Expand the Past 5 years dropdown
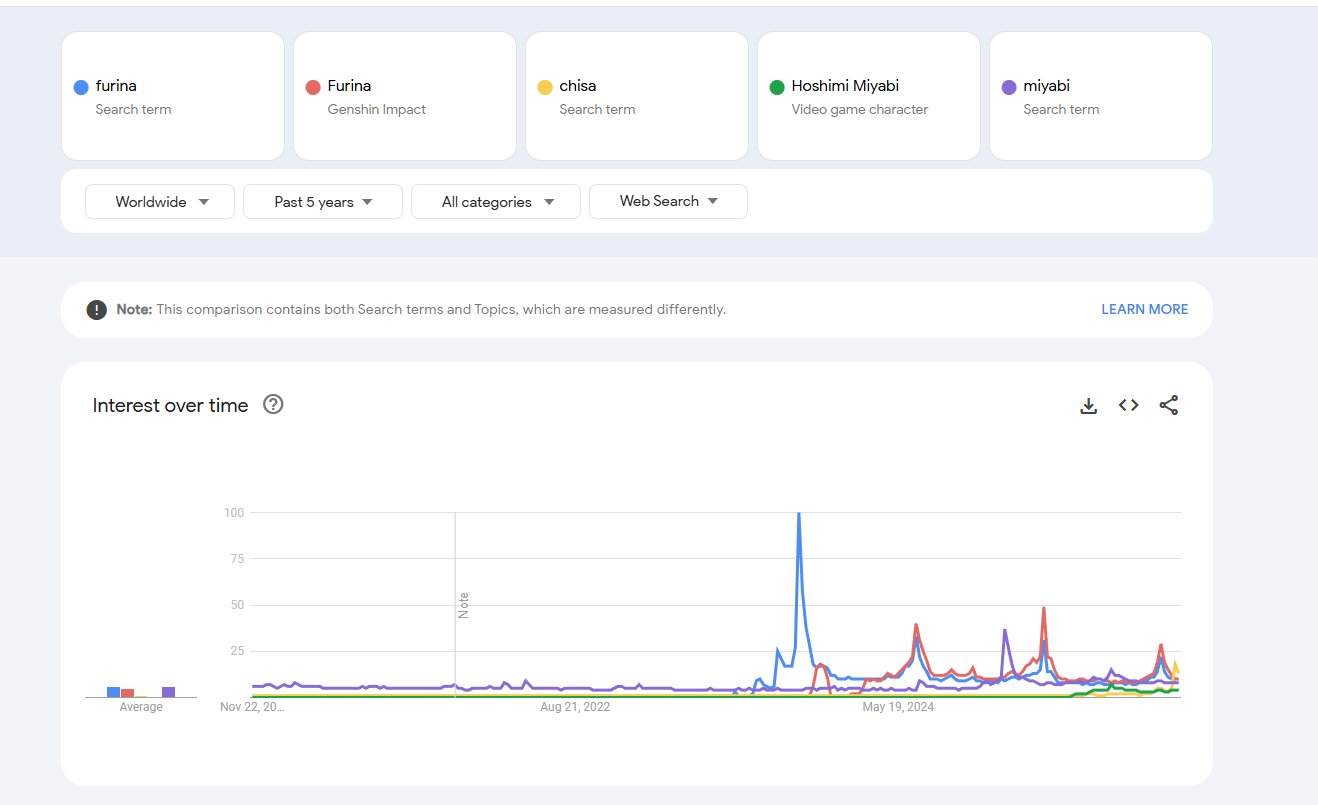The width and height of the screenshot is (1318, 805). (323, 202)
